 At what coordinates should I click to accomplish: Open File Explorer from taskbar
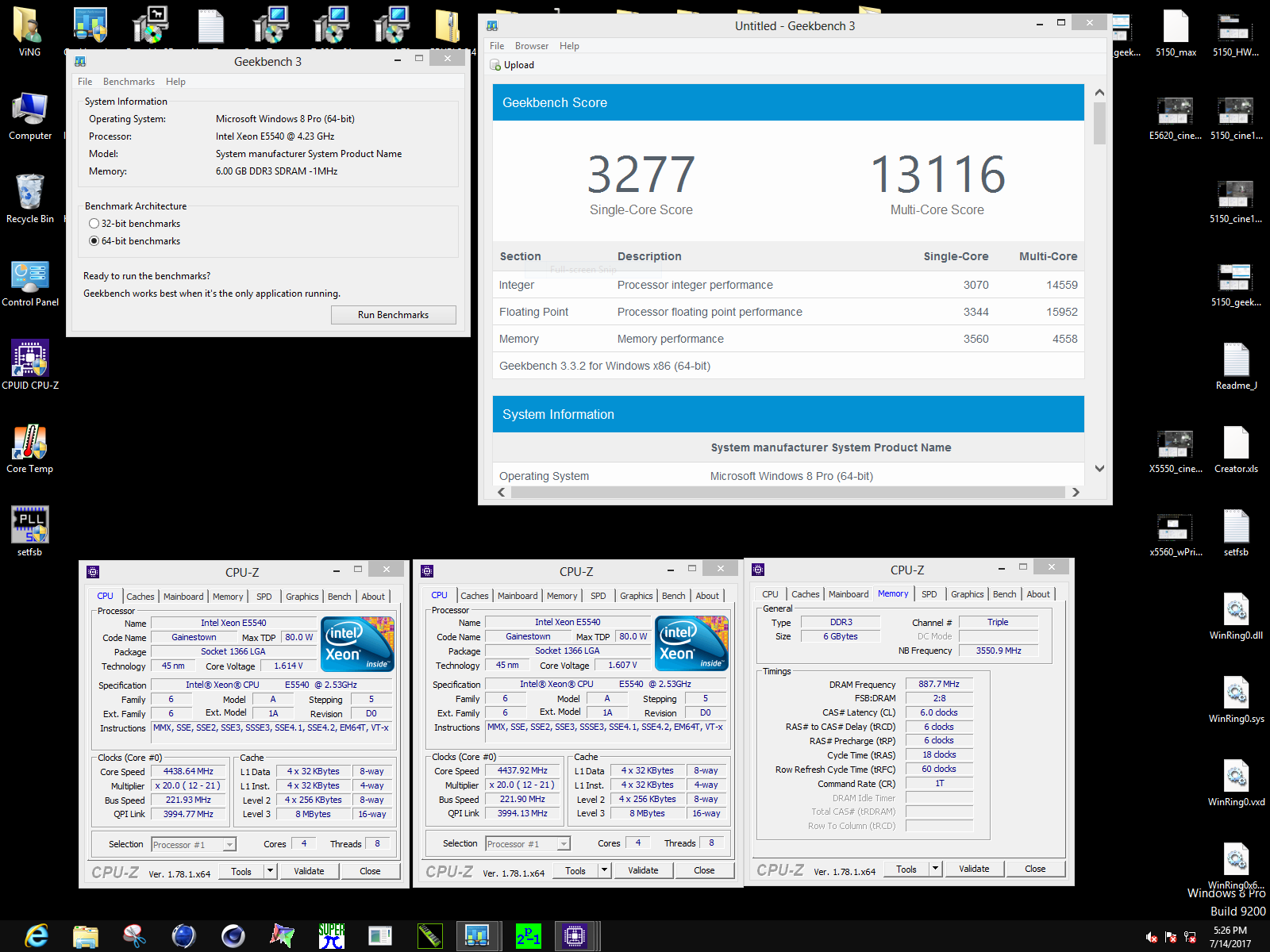click(85, 936)
